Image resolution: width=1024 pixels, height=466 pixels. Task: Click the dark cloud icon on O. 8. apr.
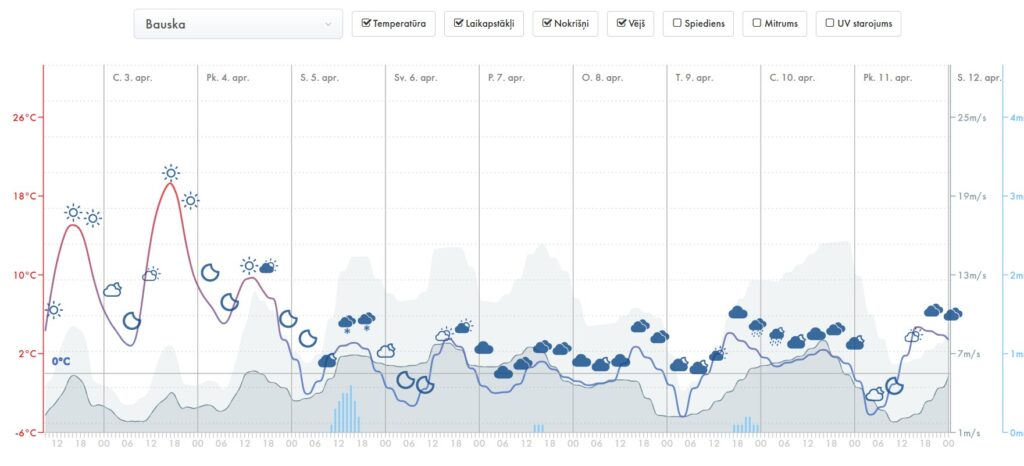(640, 326)
